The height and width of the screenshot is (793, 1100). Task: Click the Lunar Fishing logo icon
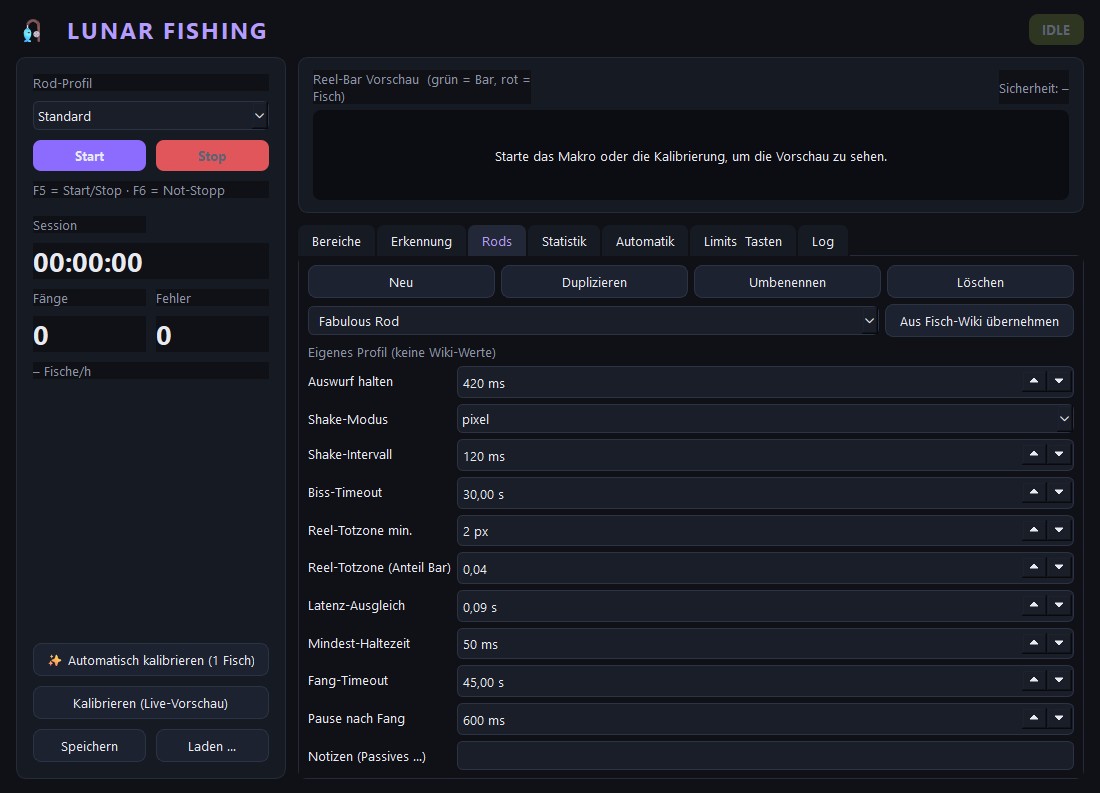coord(32,31)
